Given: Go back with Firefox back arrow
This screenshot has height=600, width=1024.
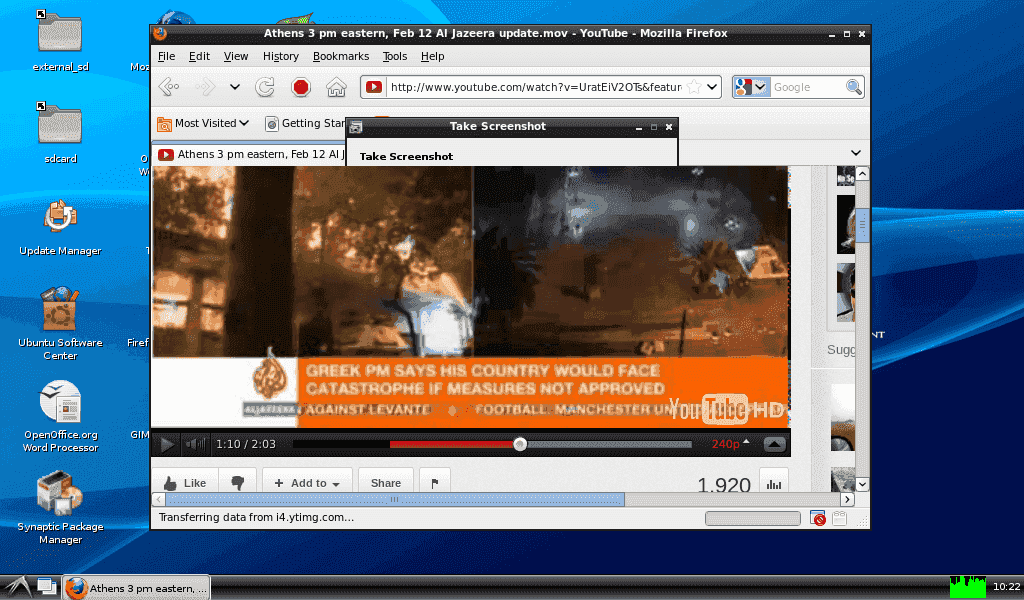Looking at the screenshot, I should click(x=169, y=87).
